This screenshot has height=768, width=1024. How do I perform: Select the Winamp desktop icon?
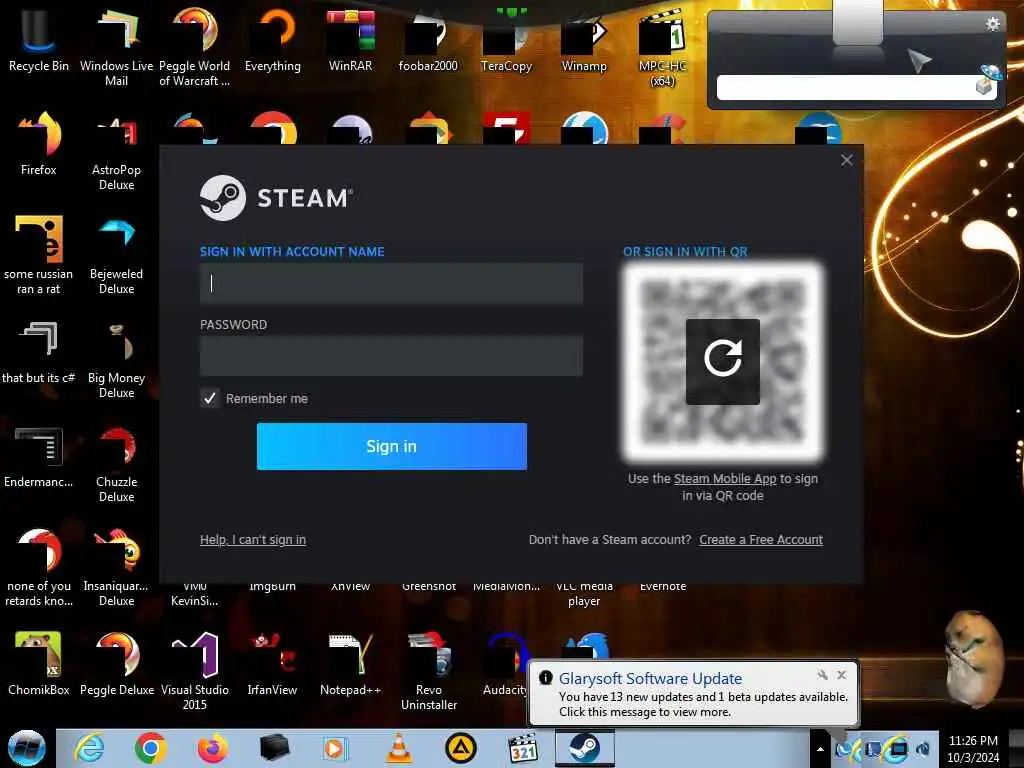584,40
